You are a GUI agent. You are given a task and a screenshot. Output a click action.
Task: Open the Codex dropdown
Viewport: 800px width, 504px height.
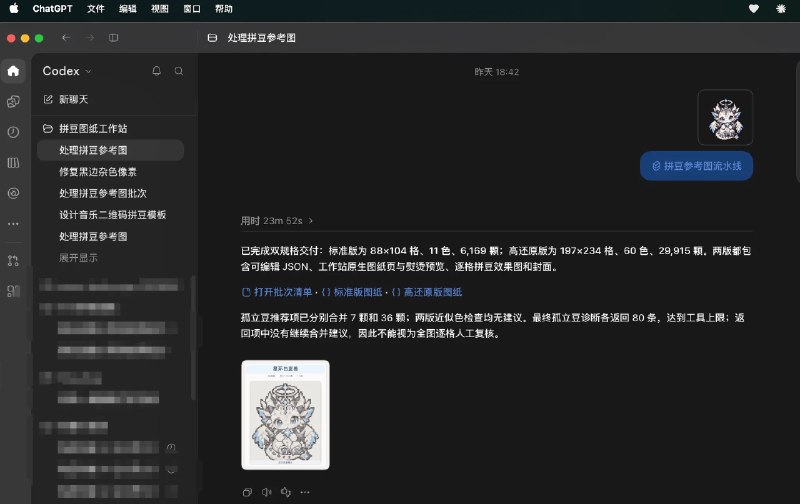67,71
